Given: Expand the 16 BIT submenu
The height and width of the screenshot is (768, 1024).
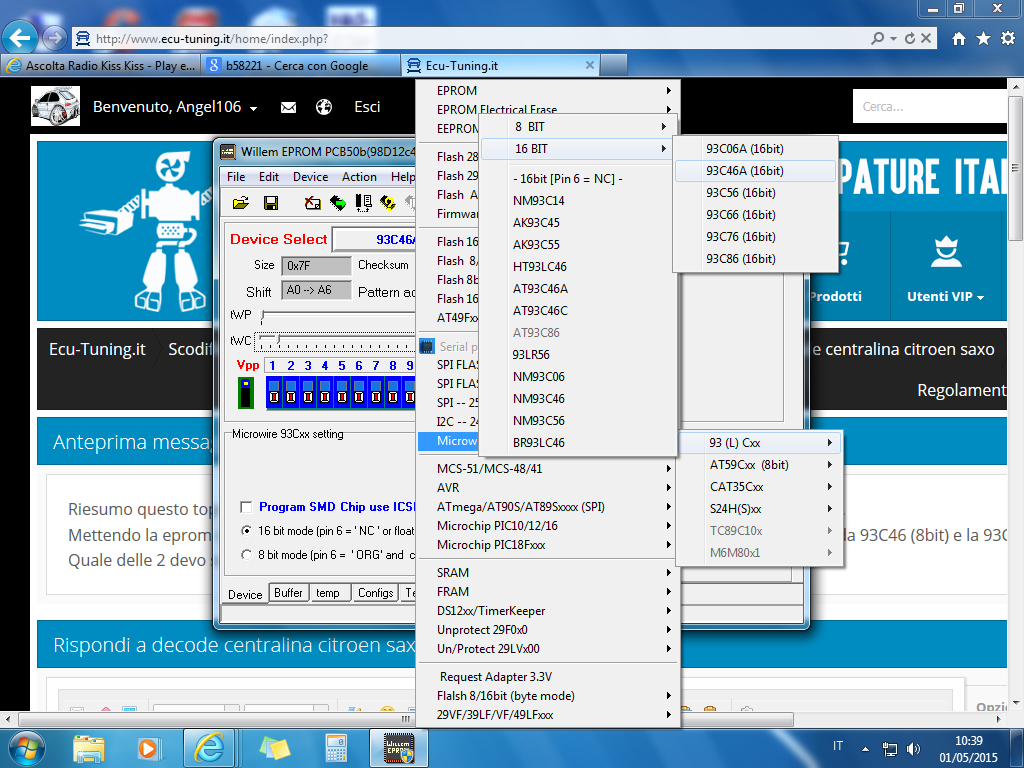Looking at the screenshot, I should pos(578,149).
